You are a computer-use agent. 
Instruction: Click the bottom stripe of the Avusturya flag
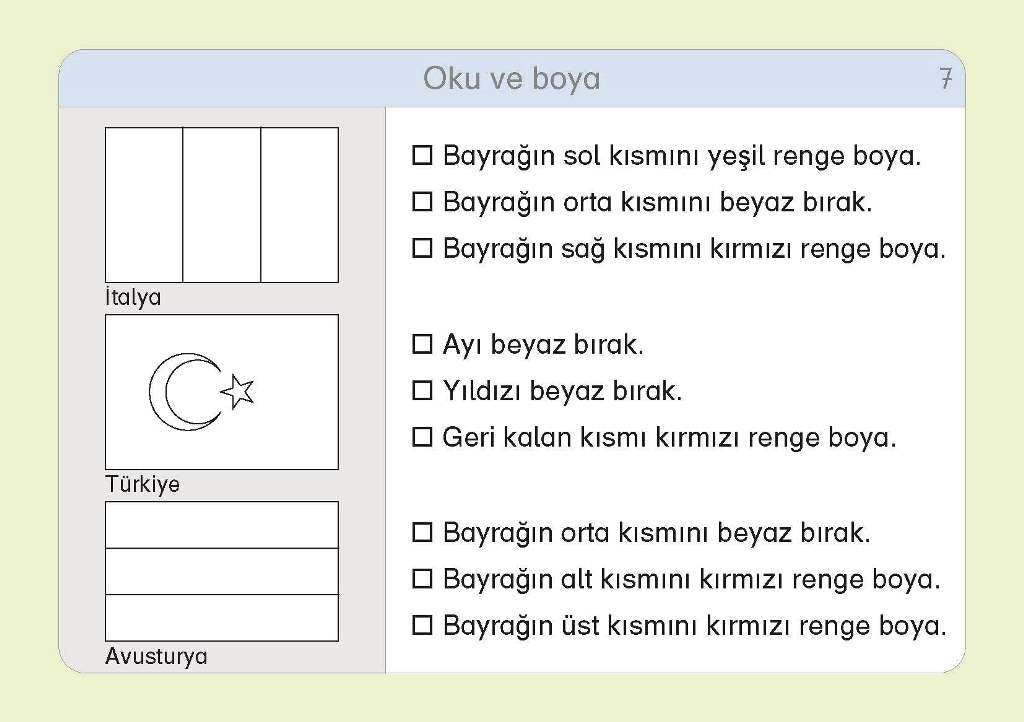coord(222,617)
